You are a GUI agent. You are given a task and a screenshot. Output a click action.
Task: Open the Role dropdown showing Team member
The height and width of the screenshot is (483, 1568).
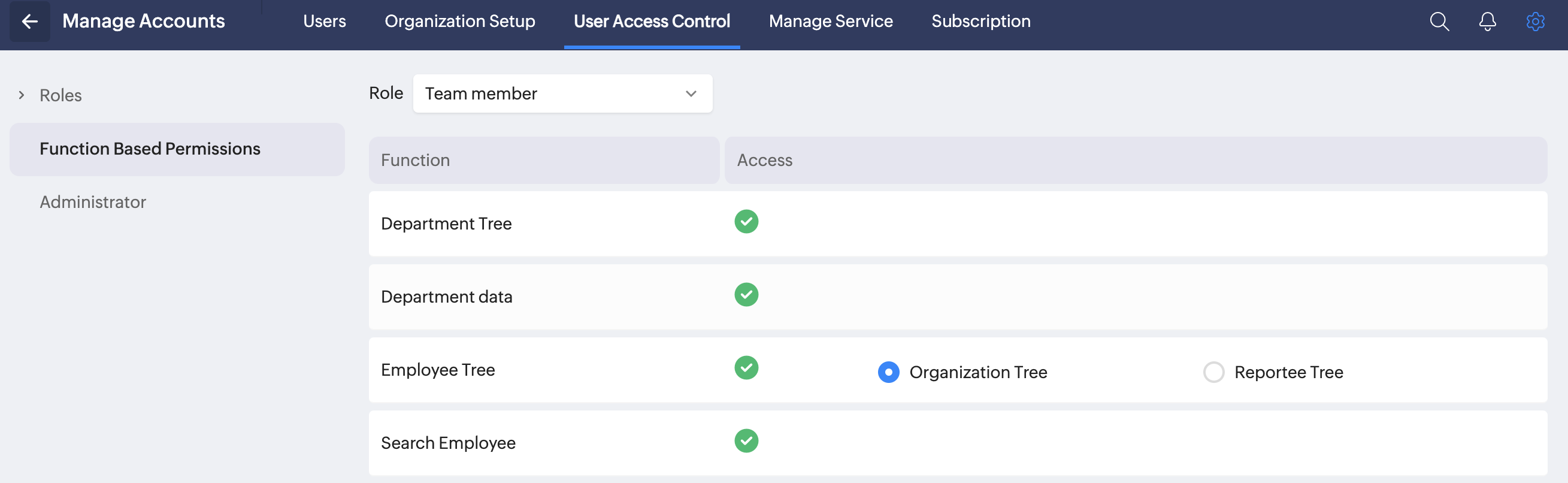[x=562, y=94]
